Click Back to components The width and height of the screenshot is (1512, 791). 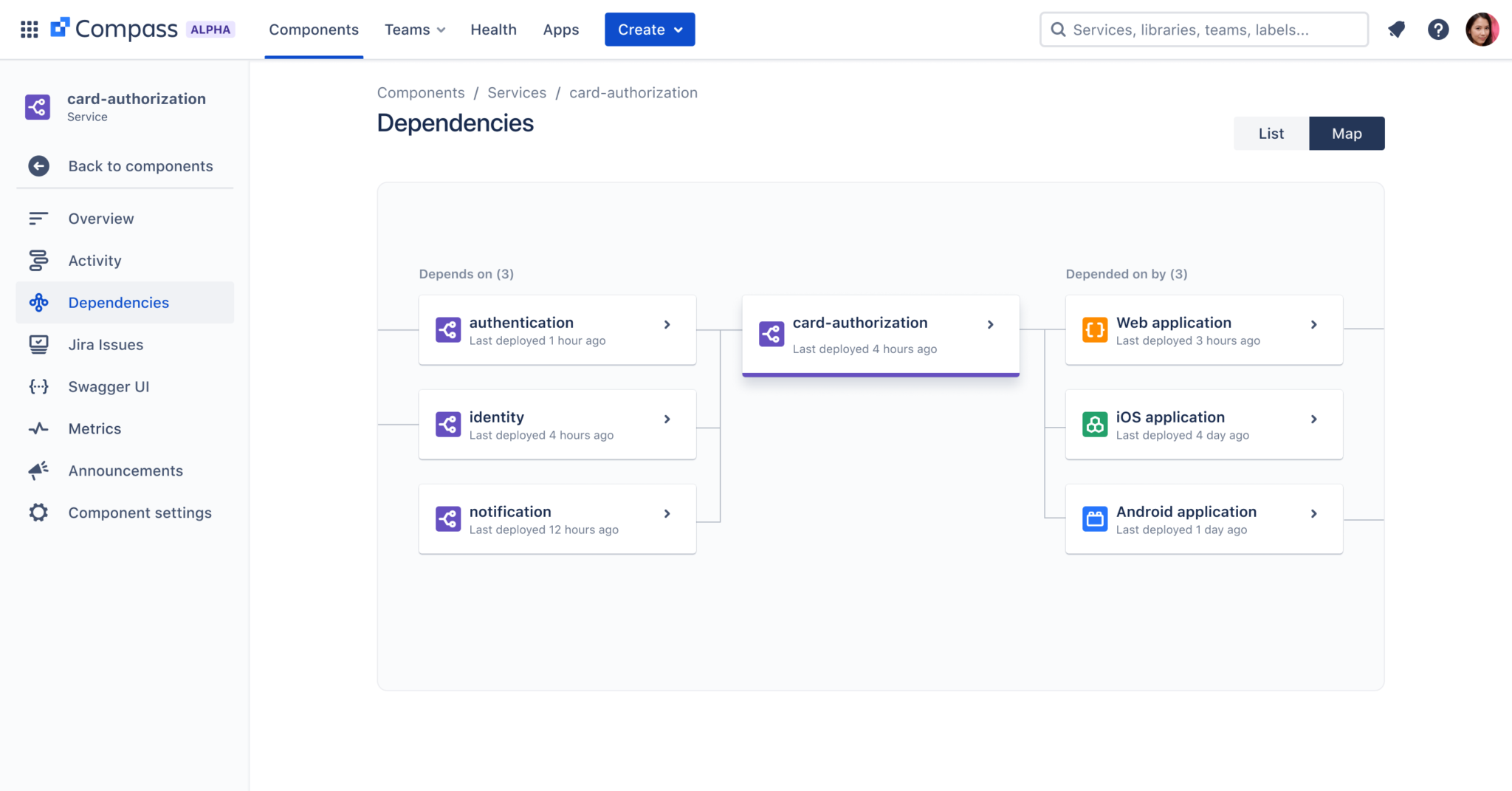click(x=140, y=166)
